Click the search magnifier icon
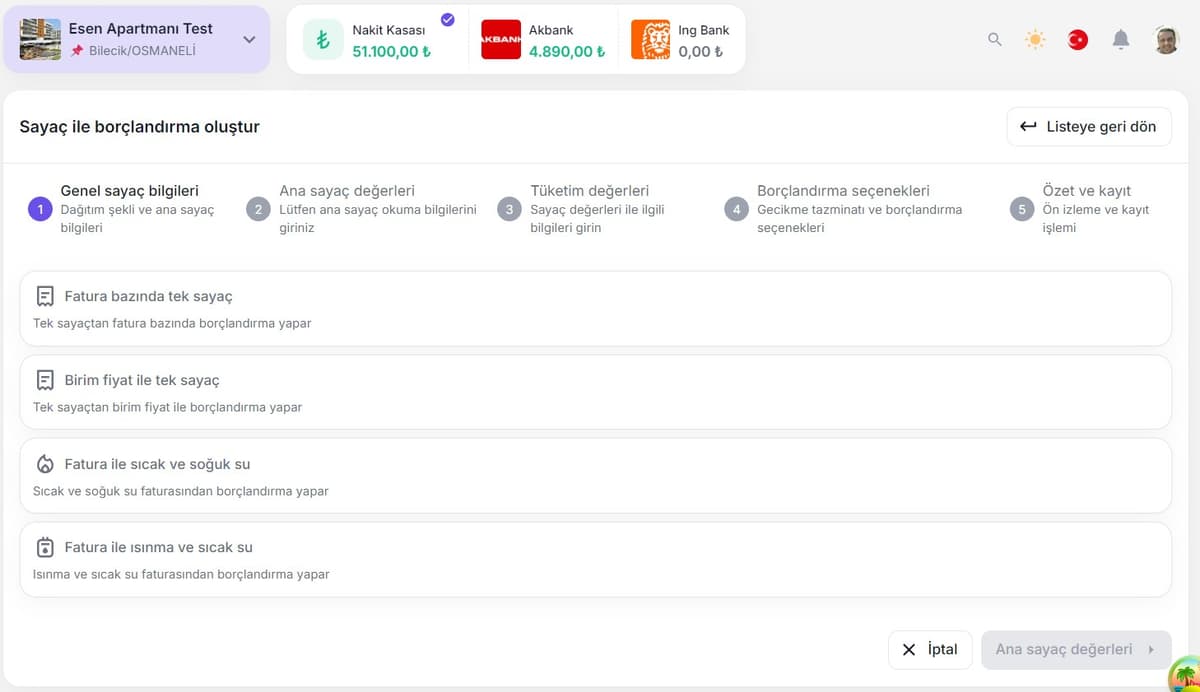The height and width of the screenshot is (692, 1200). pos(994,40)
